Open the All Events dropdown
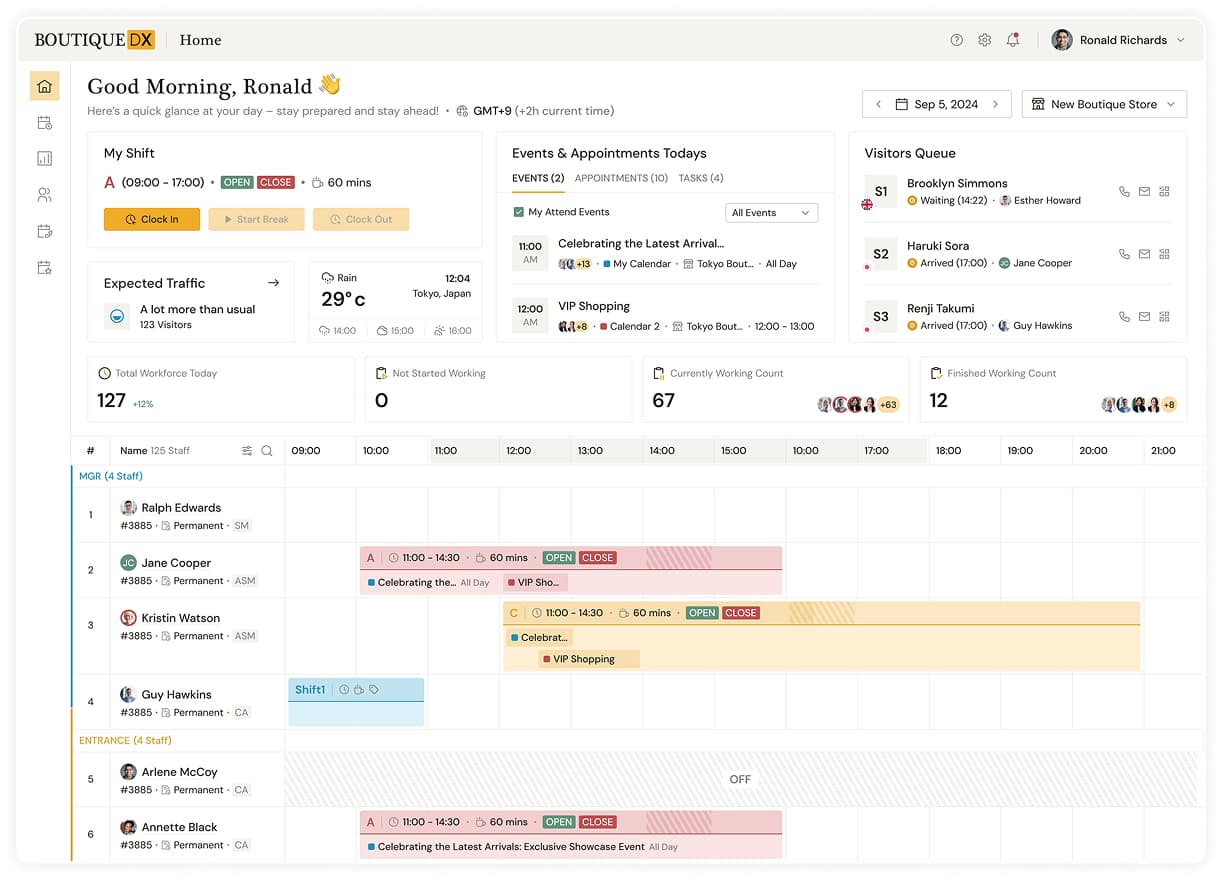Screen dimensions: 1222x880 point(771,212)
